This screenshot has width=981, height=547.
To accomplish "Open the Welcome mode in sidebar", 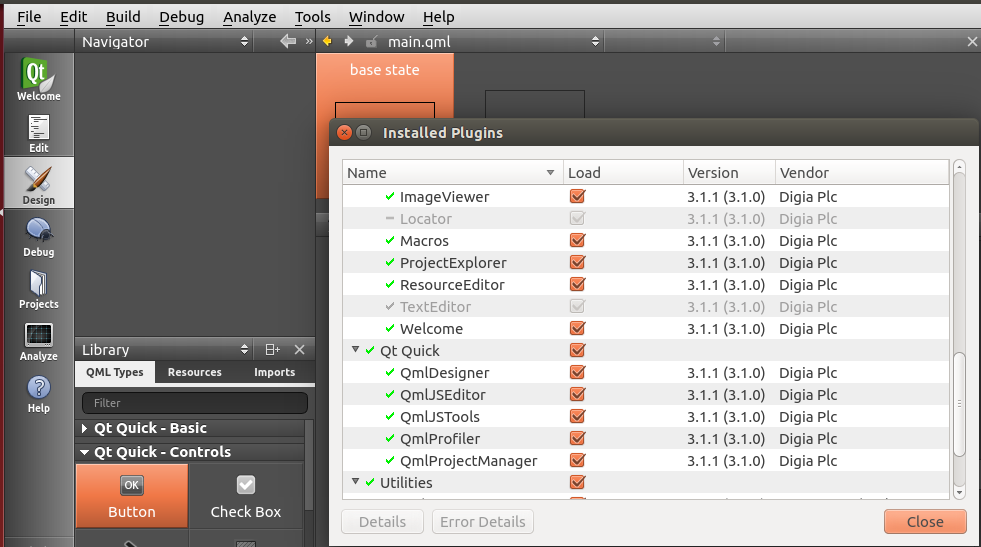I will 38,80.
